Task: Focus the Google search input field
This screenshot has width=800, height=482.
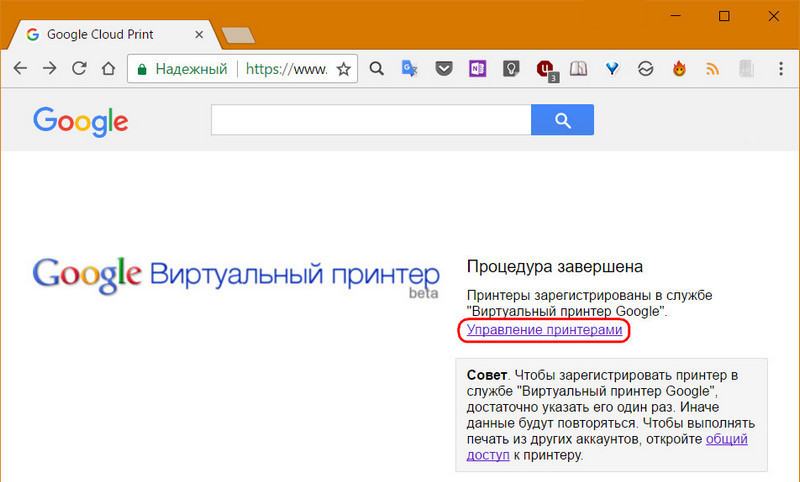Action: (371, 120)
